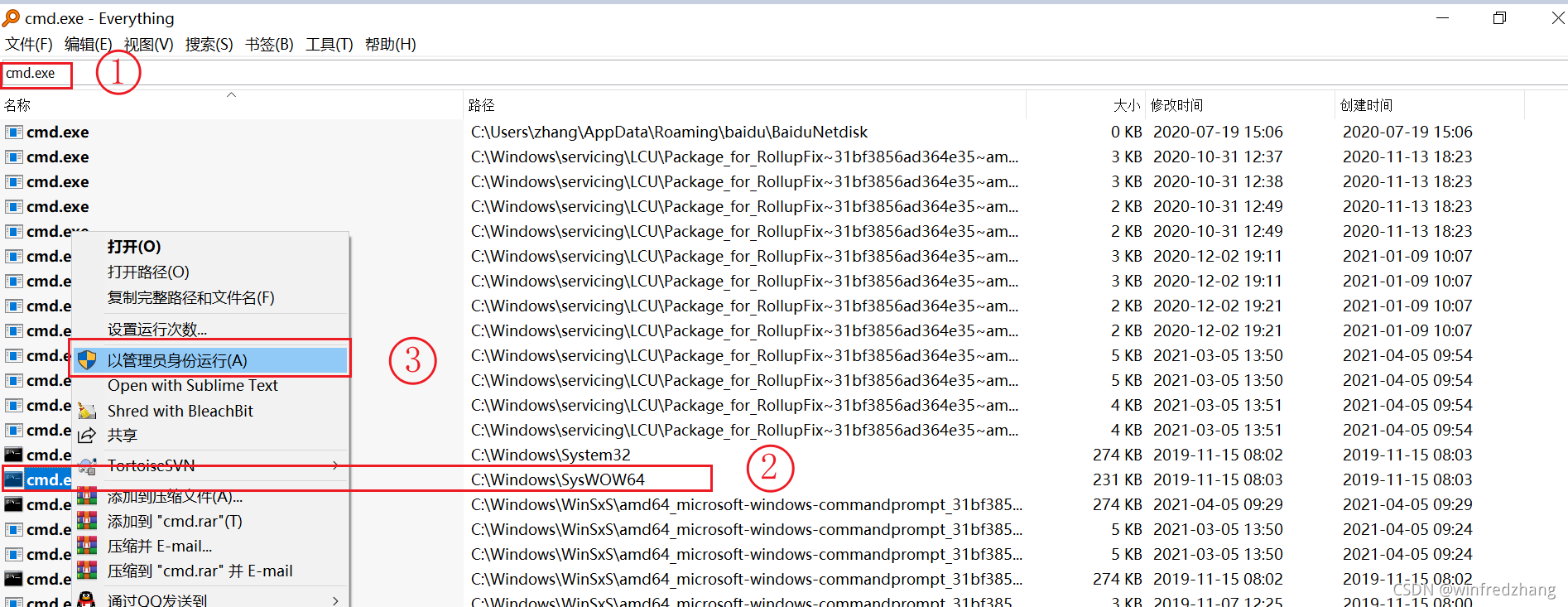Image resolution: width=1568 pixels, height=607 pixels.
Task: Click WinRAR icon beside 压缩并 E-mail...
Action: tap(87, 546)
